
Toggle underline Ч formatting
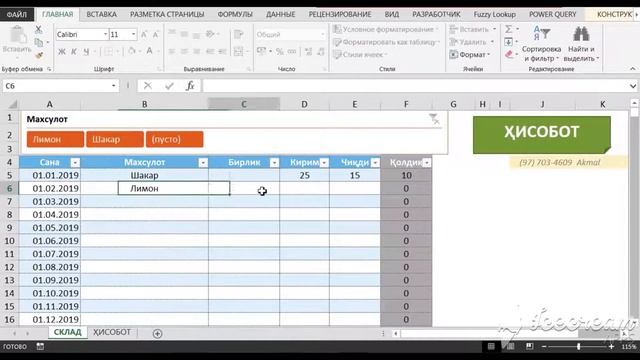click(x=86, y=51)
